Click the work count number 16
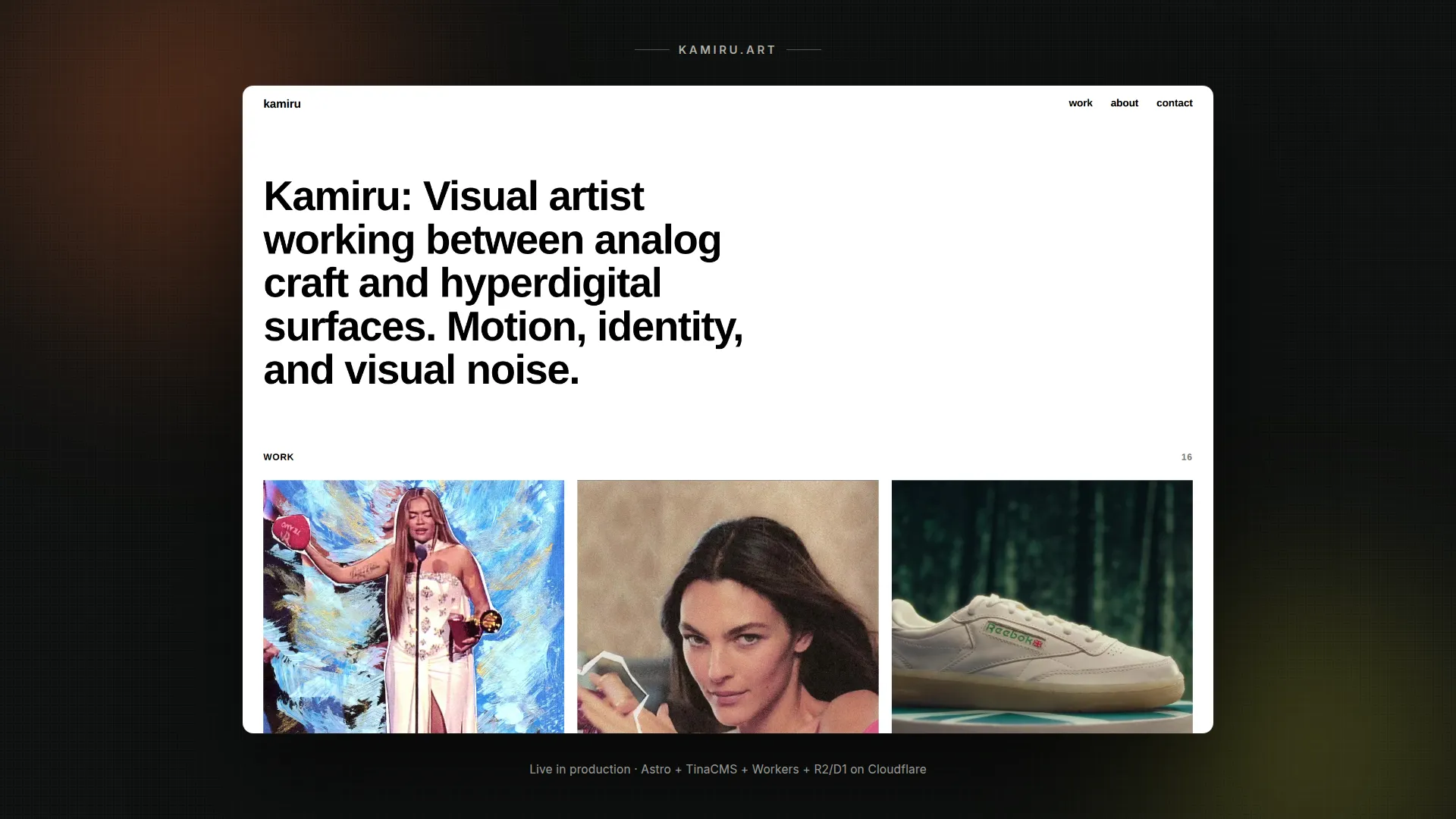This screenshot has width=1456, height=819. (1187, 457)
